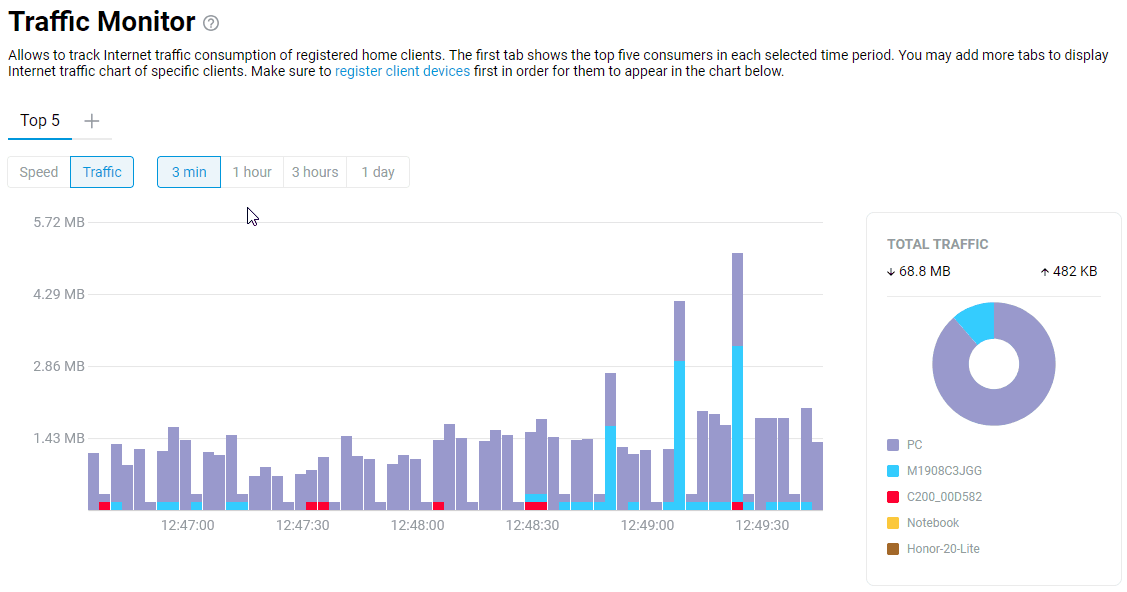Select the 1 day interval
This screenshot has height=592, width=1127.
point(377,172)
